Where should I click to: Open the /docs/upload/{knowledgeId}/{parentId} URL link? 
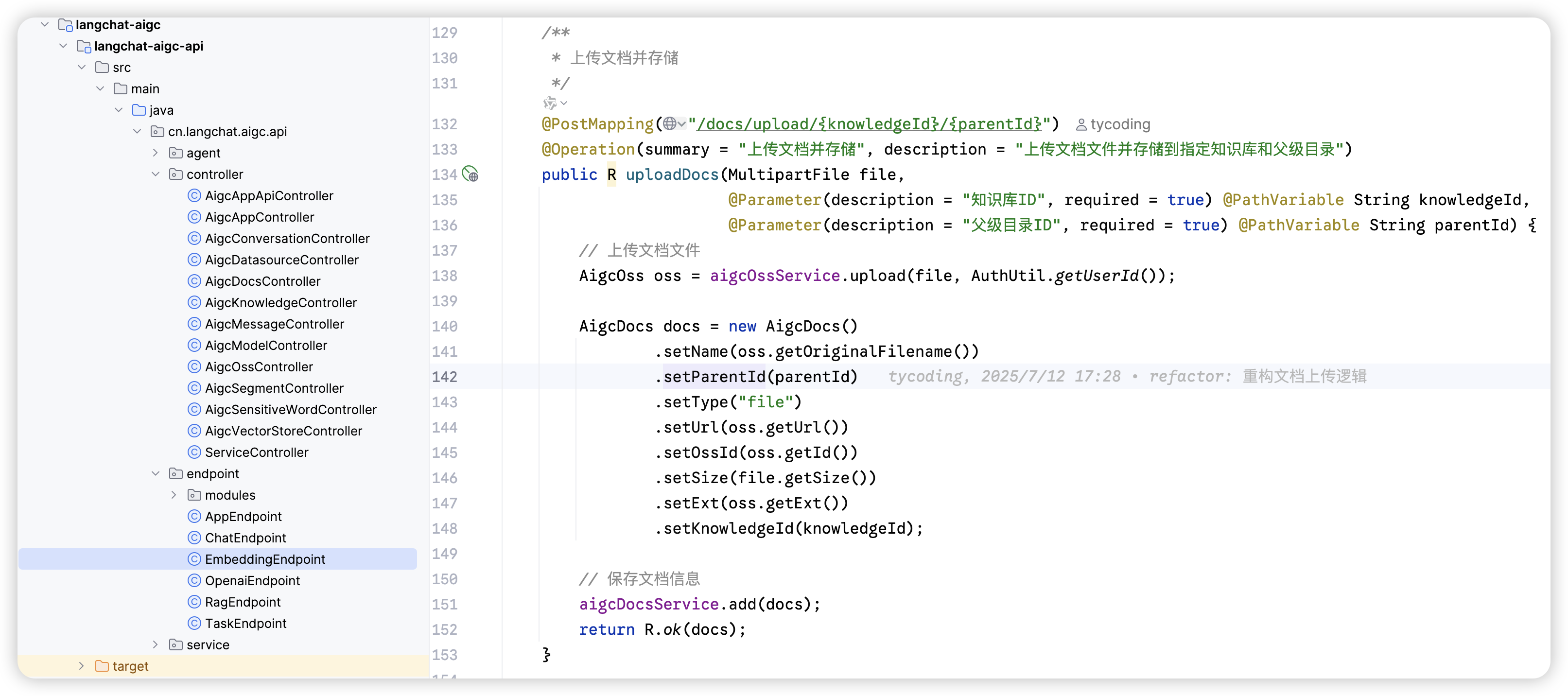869,124
